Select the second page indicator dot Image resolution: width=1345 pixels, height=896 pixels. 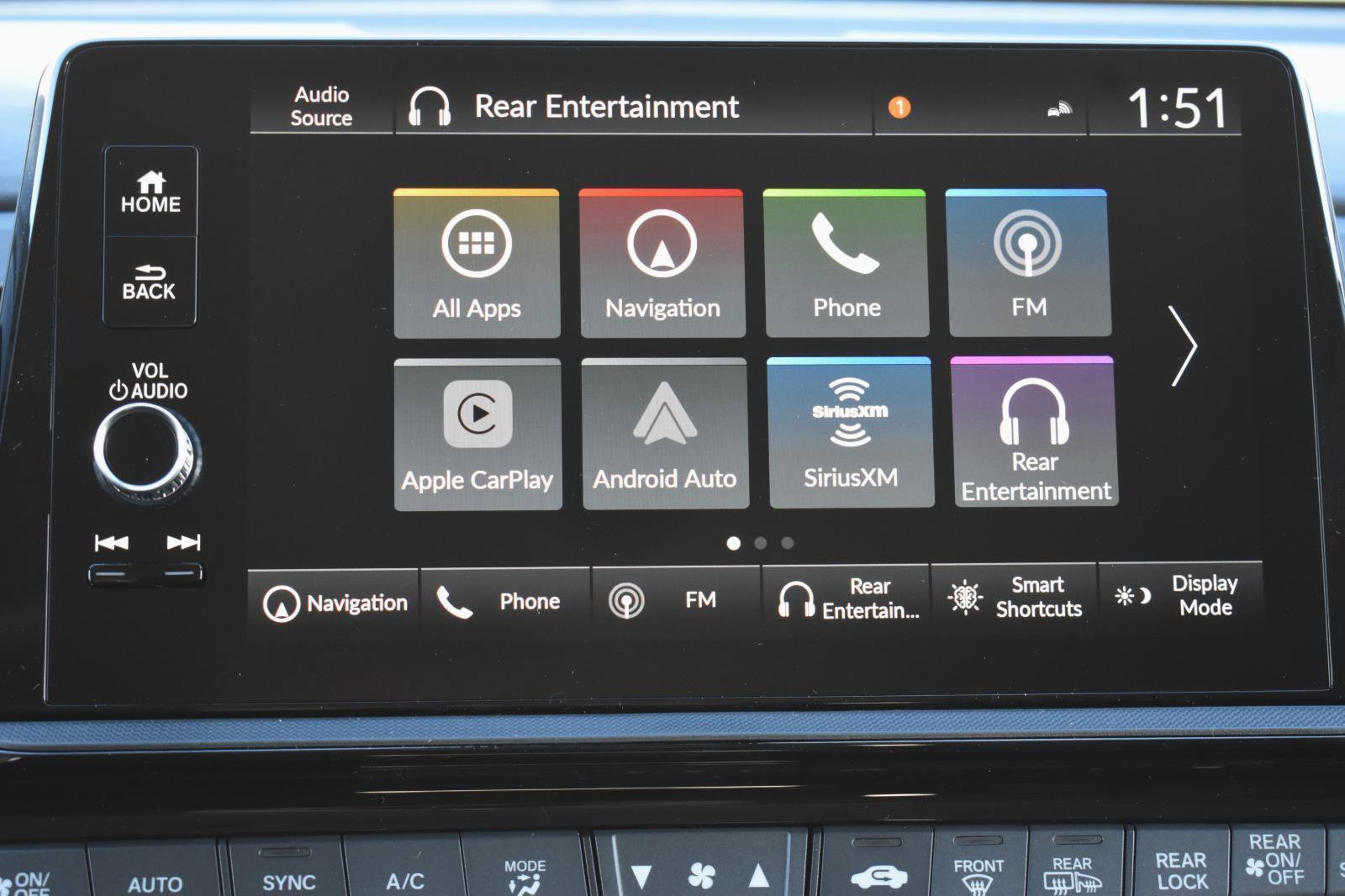click(761, 543)
